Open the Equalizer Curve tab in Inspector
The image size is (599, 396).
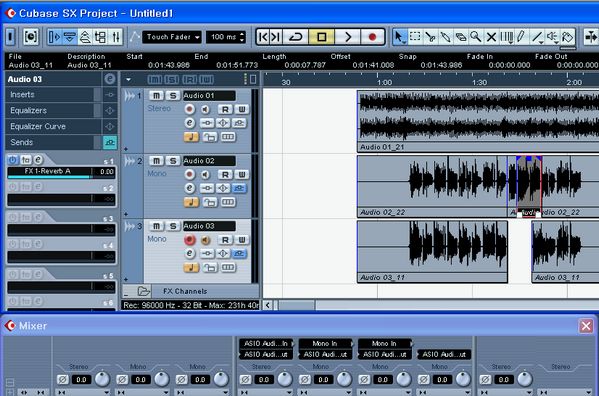[53, 126]
